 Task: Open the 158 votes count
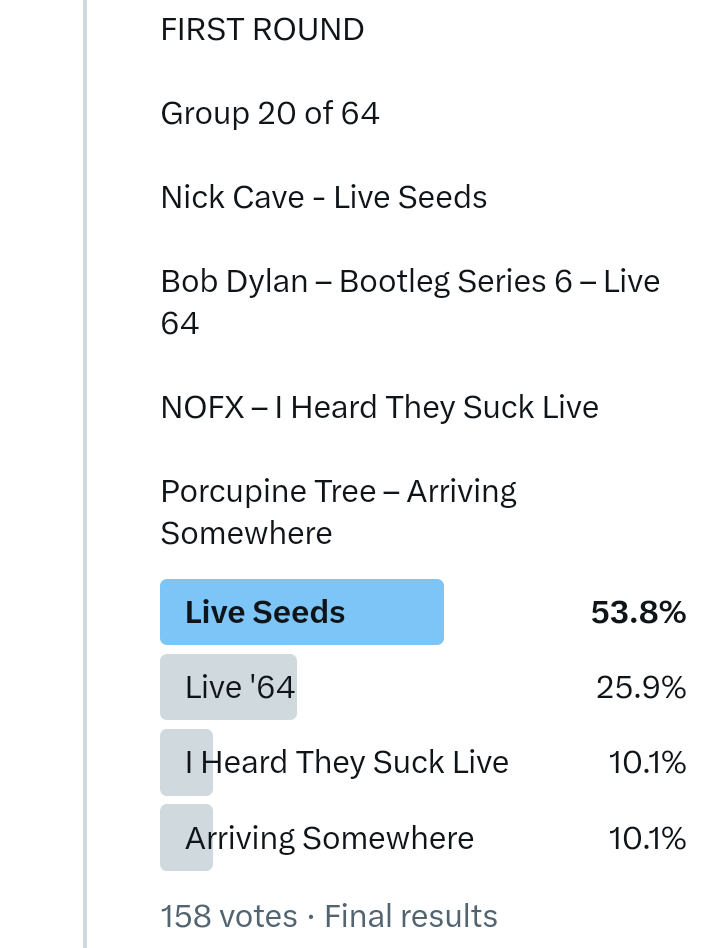[229, 916]
